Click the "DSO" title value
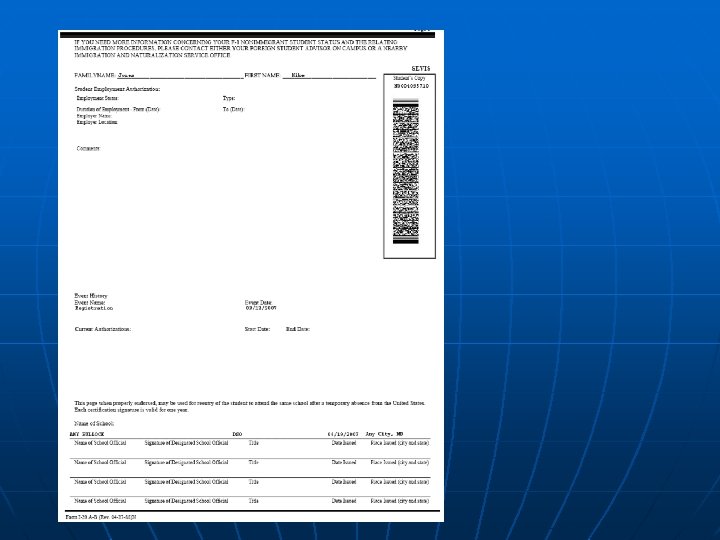This screenshot has width=720, height=540. (x=237, y=434)
